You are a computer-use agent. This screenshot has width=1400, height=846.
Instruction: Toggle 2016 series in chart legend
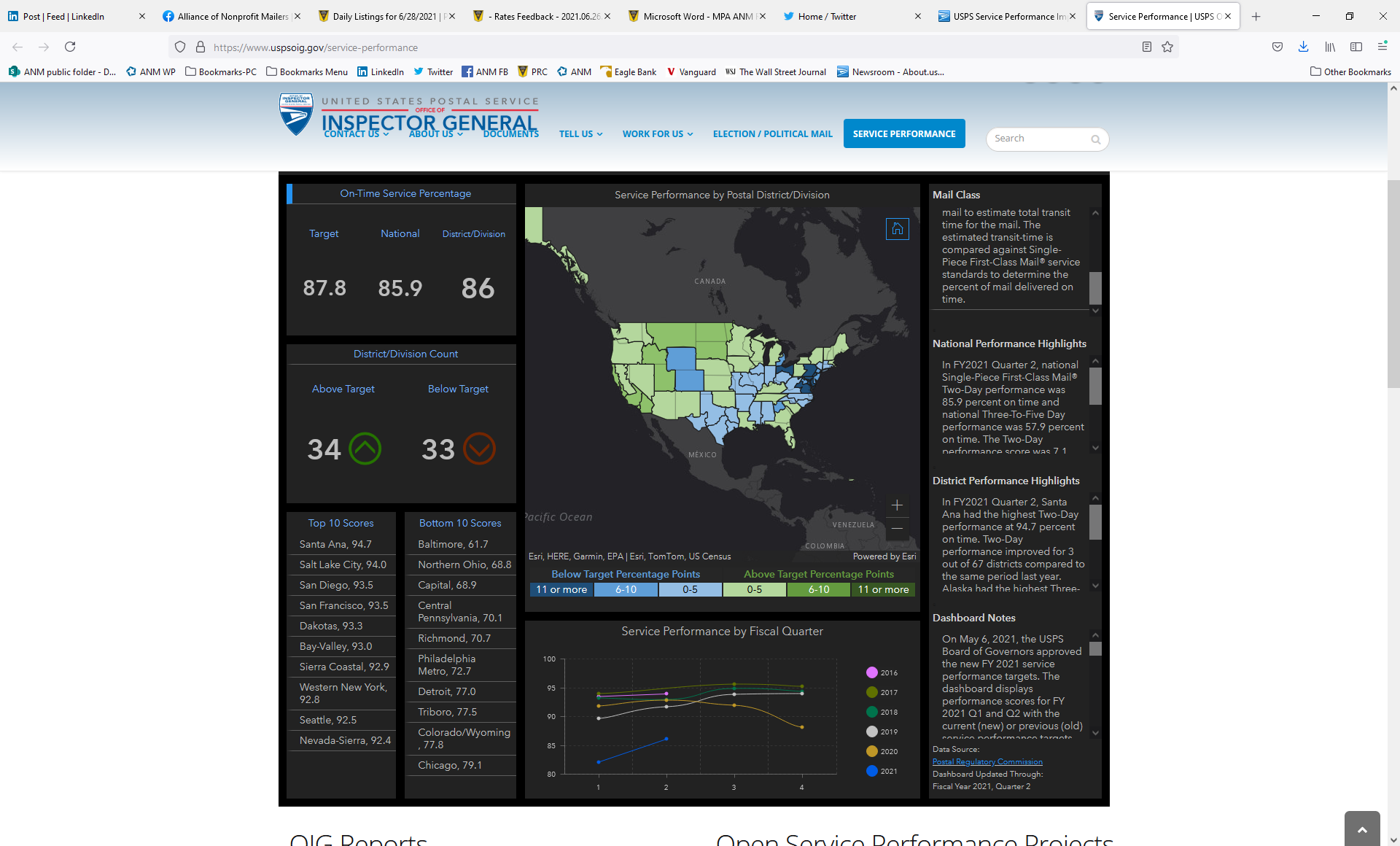872,672
